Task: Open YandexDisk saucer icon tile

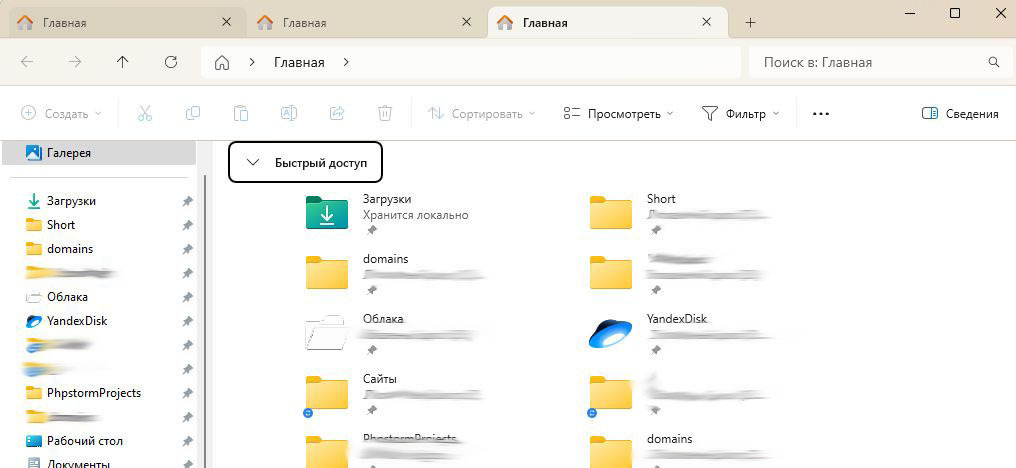Action: [610, 333]
